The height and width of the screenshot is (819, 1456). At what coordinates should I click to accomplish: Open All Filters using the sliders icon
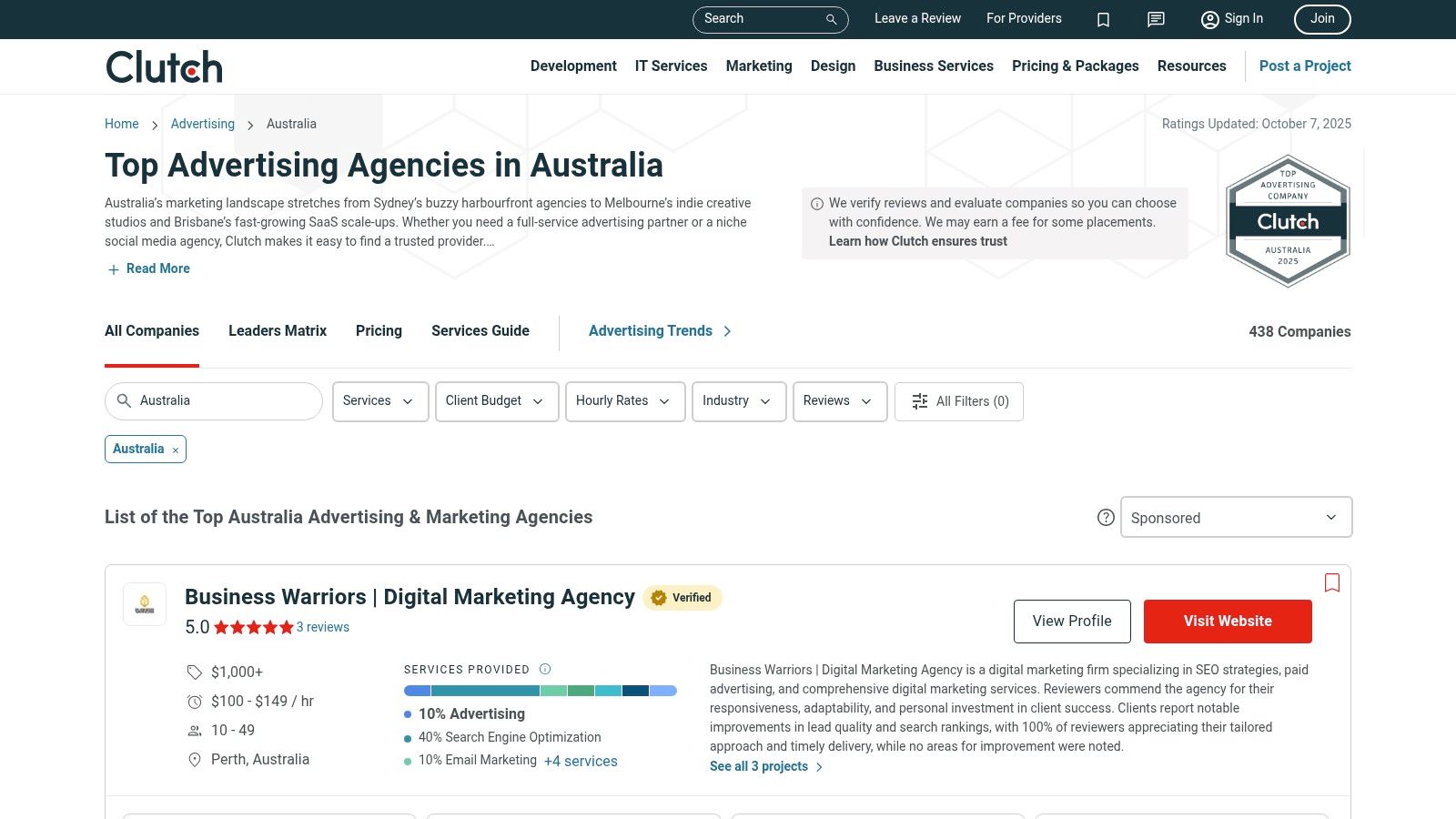pos(920,400)
